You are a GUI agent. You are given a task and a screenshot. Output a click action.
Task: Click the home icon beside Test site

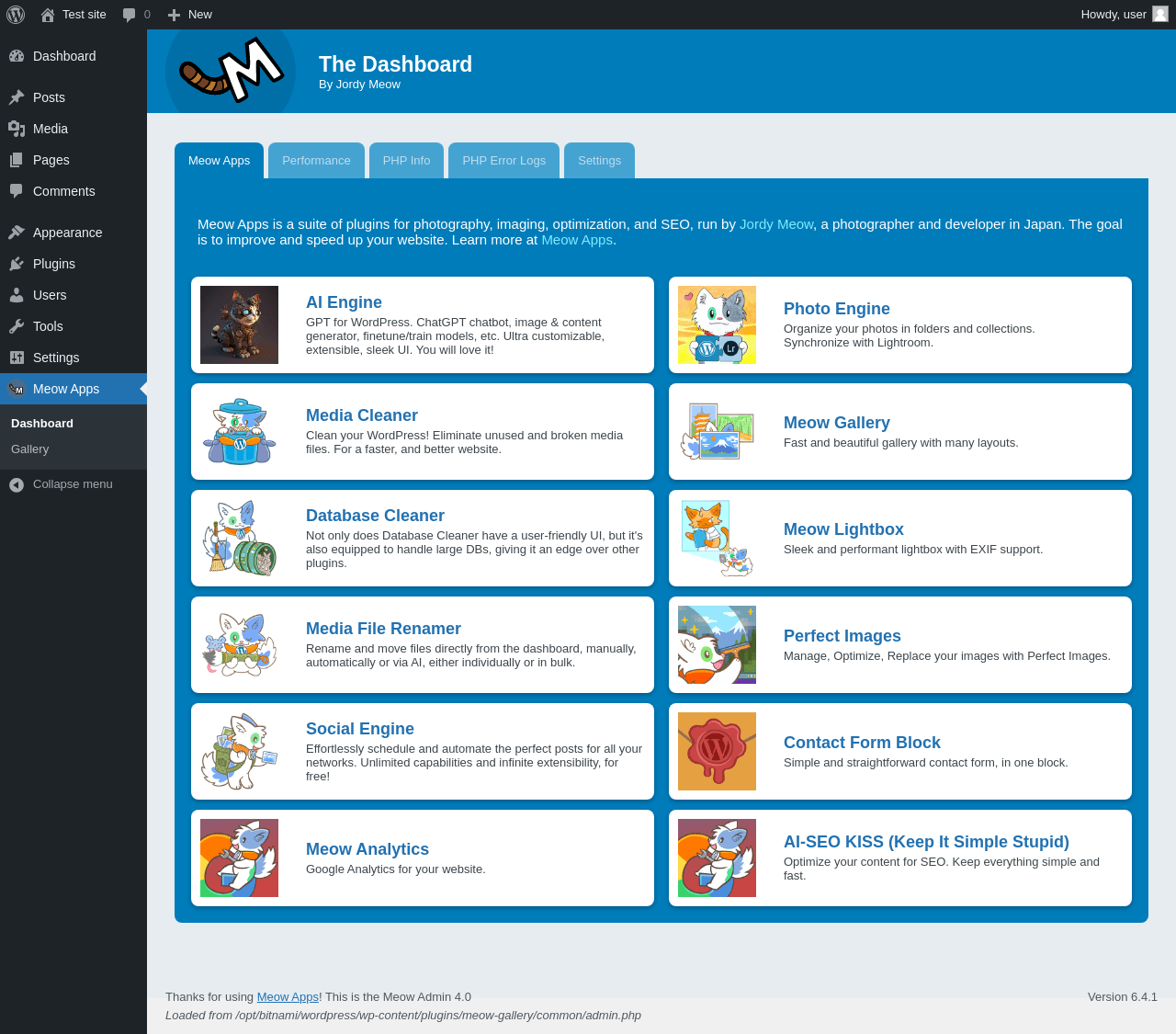click(48, 15)
